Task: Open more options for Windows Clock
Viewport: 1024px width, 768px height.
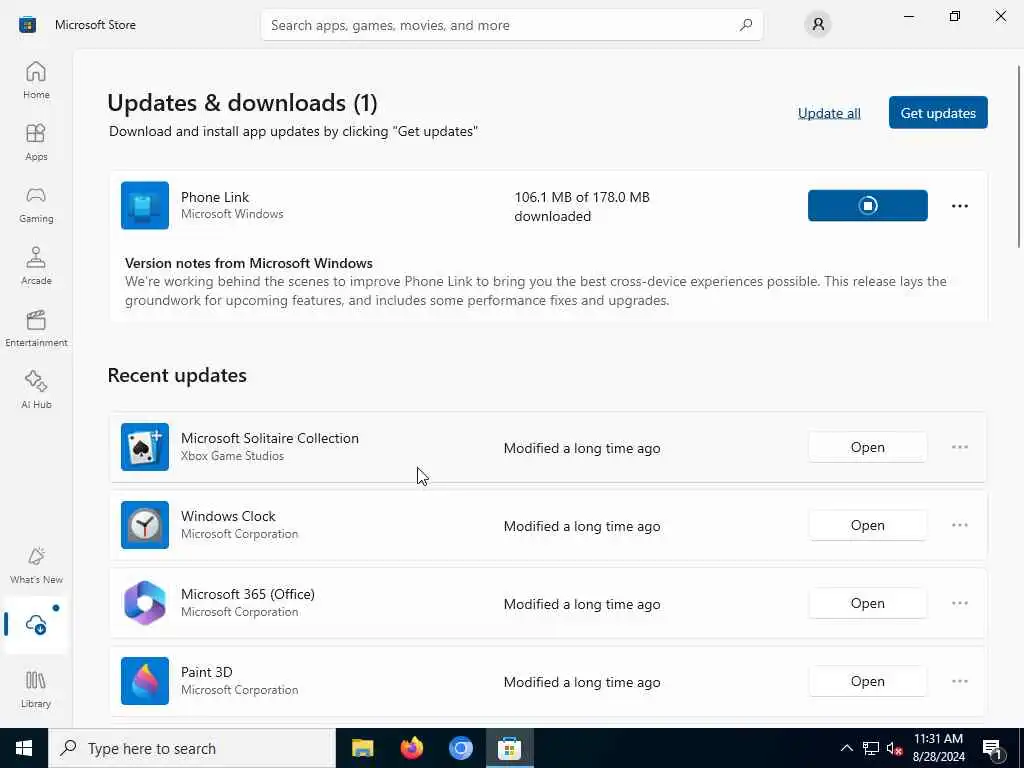Action: point(959,525)
